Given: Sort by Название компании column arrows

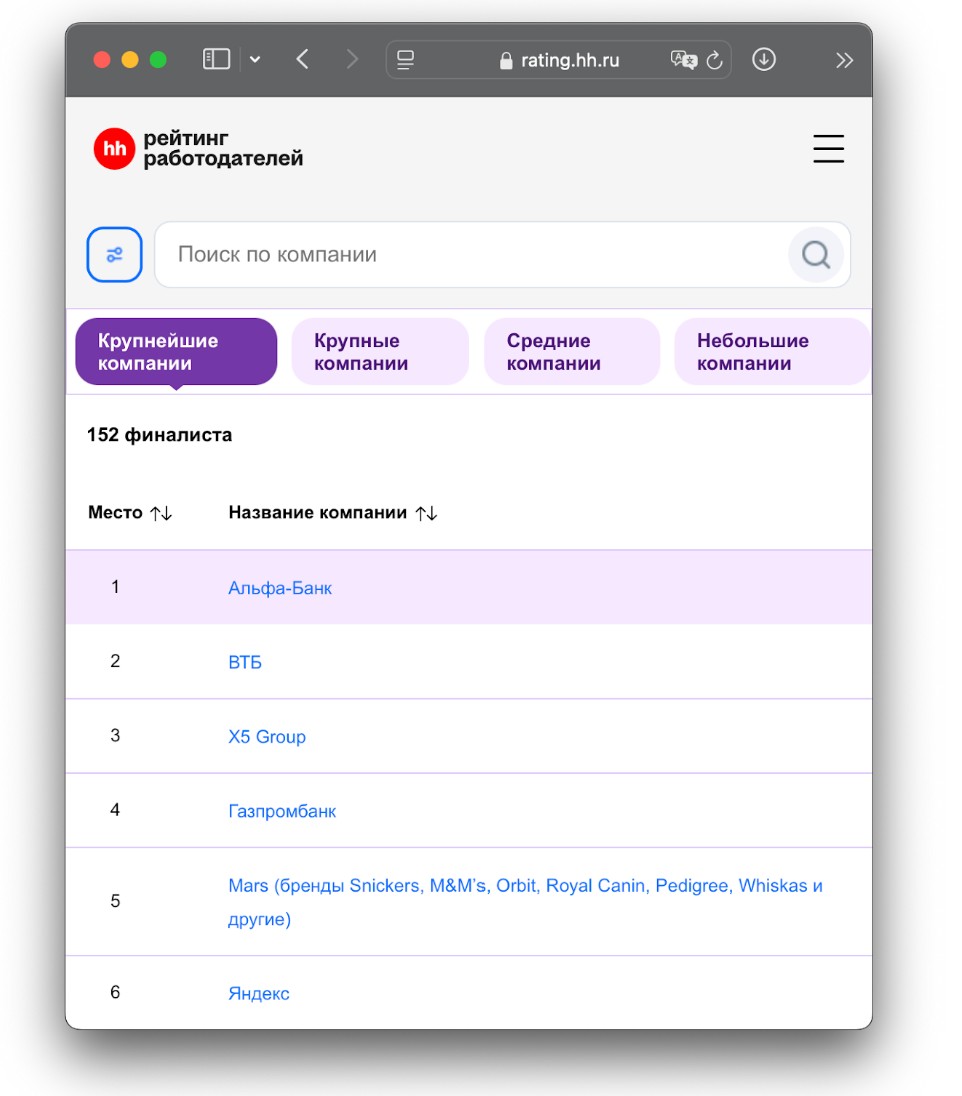Looking at the screenshot, I should pos(427,513).
